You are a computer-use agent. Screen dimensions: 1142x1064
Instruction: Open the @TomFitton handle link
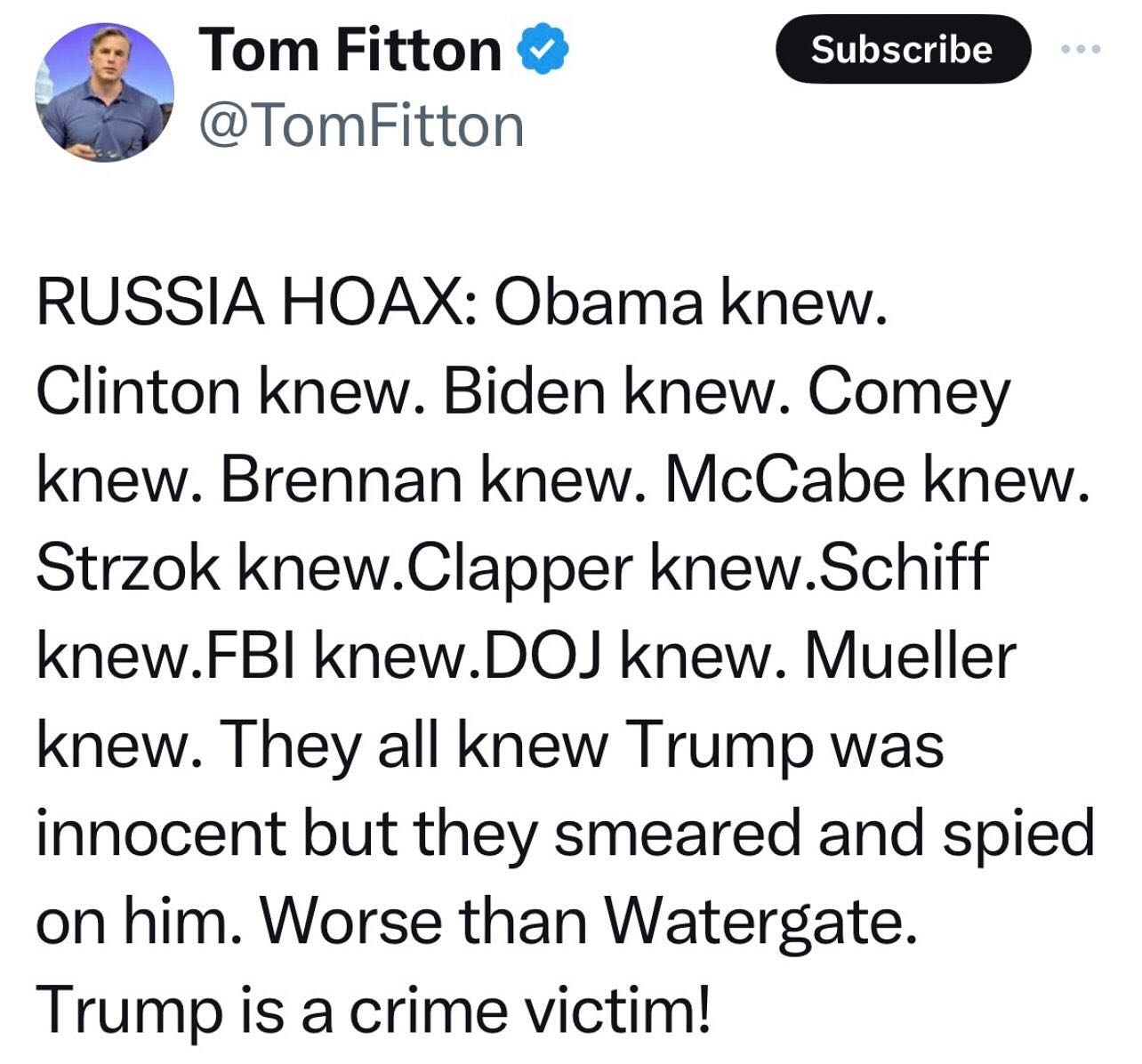click(x=362, y=125)
